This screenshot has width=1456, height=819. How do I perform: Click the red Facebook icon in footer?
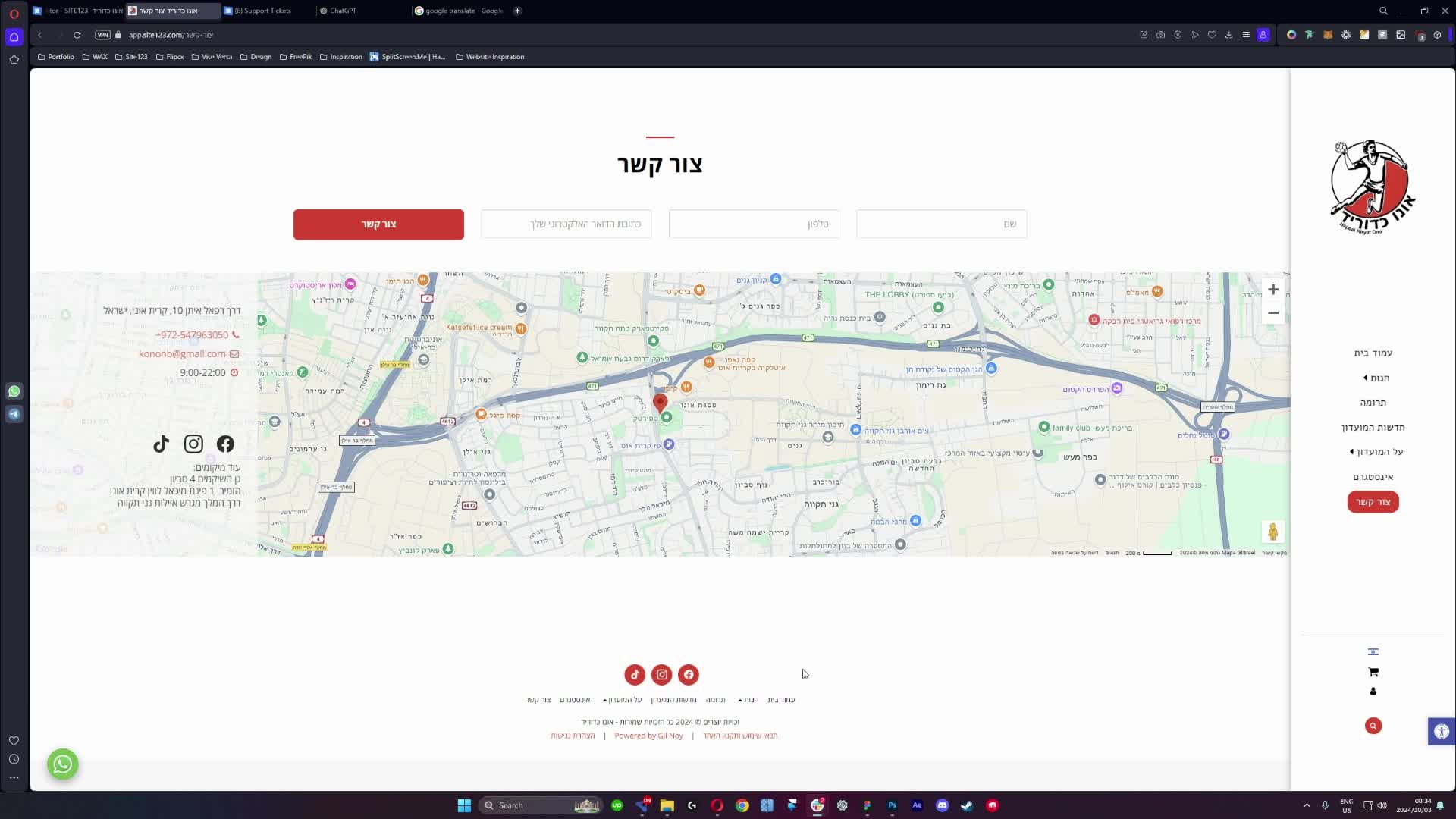tap(688, 675)
